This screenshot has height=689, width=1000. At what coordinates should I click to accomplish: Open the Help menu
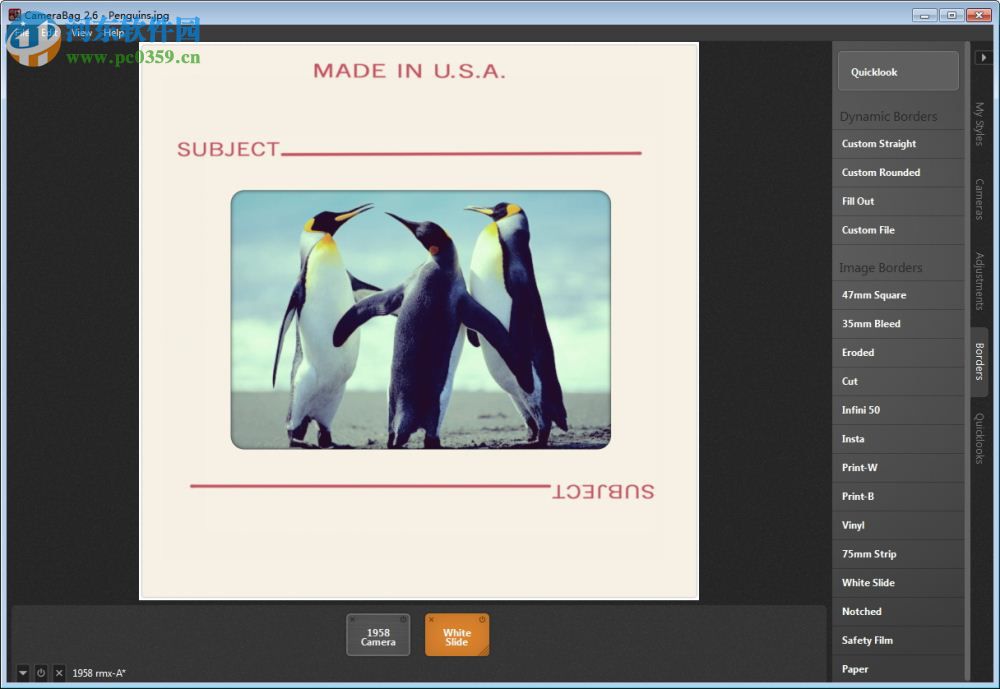point(113,32)
